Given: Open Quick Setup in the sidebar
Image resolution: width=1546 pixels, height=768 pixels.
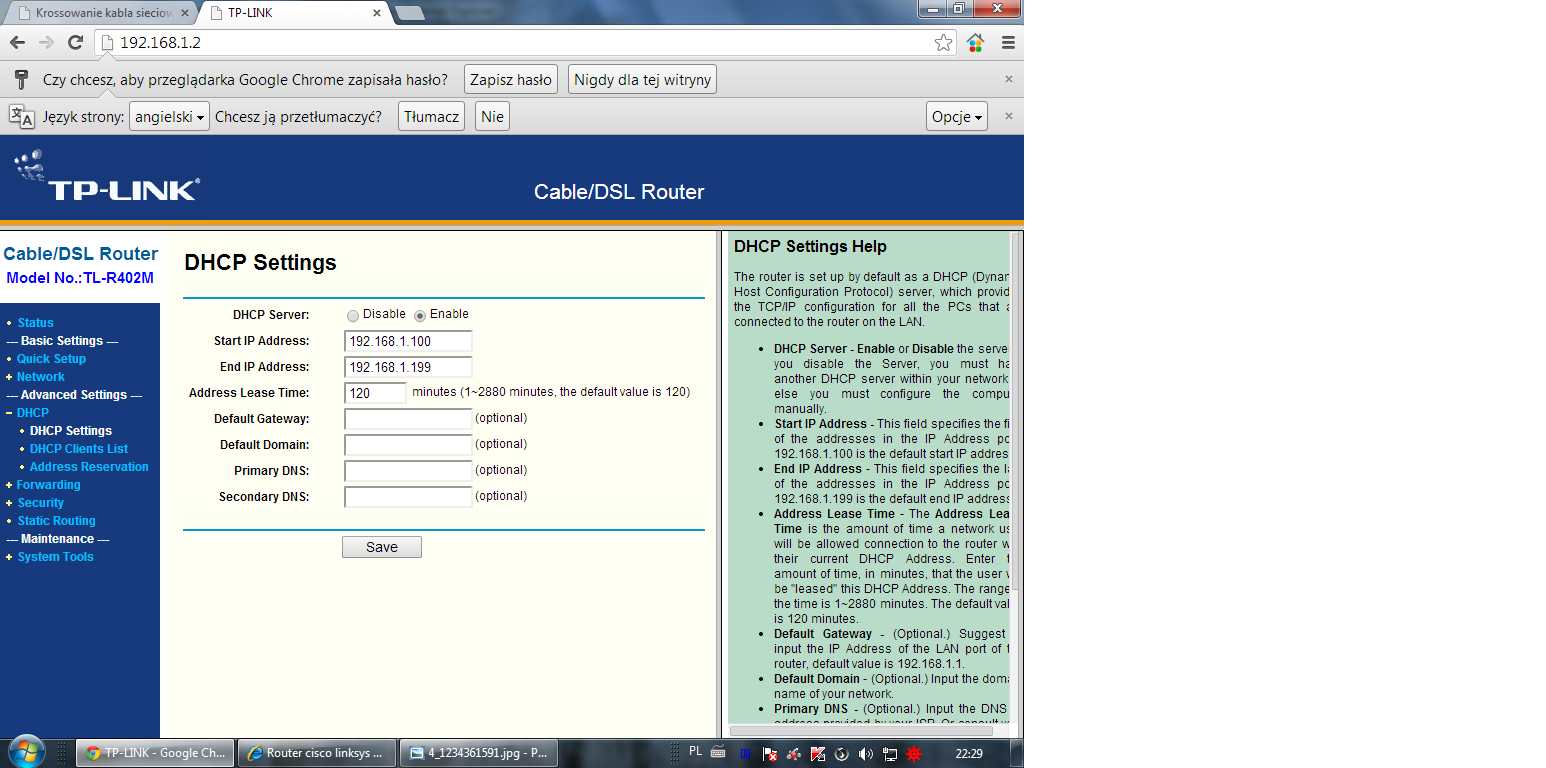Looking at the screenshot, I should click(x=51, y=359).
